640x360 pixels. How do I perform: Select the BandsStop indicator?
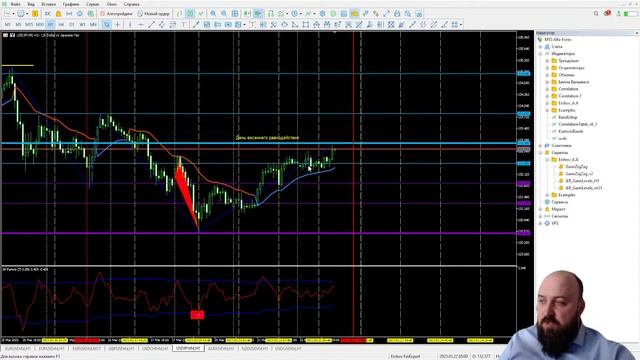tap(568, 117)
